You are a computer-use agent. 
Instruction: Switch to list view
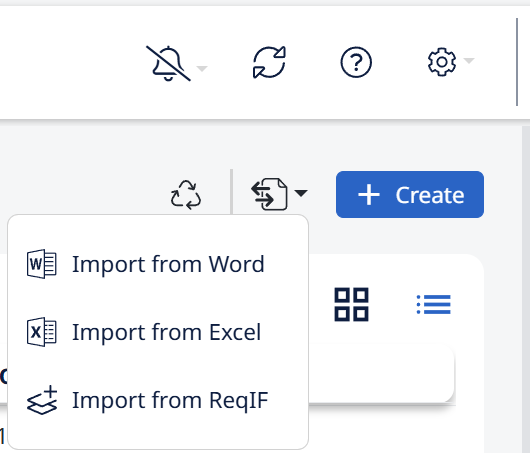click(434, 304)
